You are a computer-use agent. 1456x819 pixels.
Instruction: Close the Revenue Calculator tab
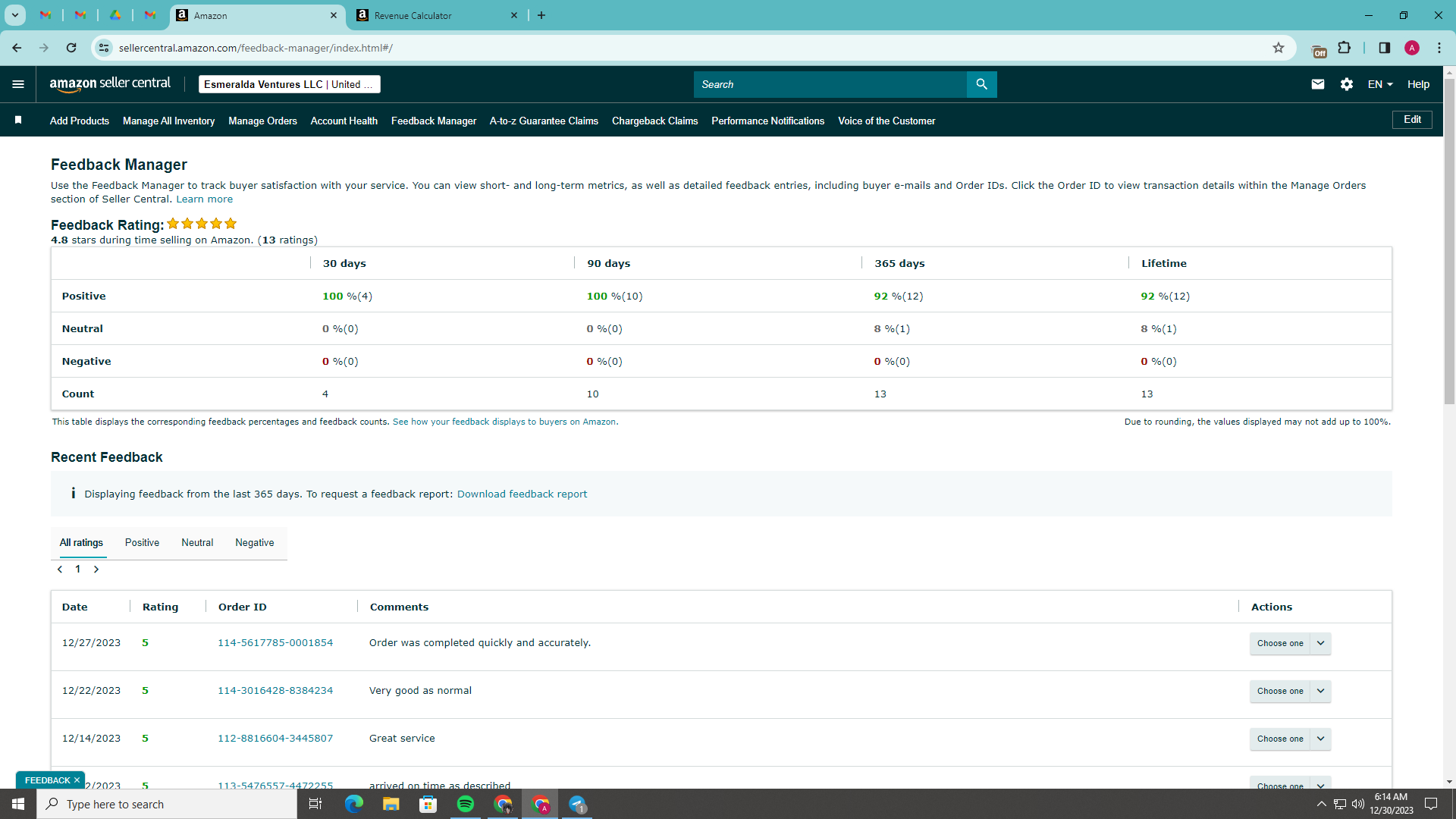514,15
